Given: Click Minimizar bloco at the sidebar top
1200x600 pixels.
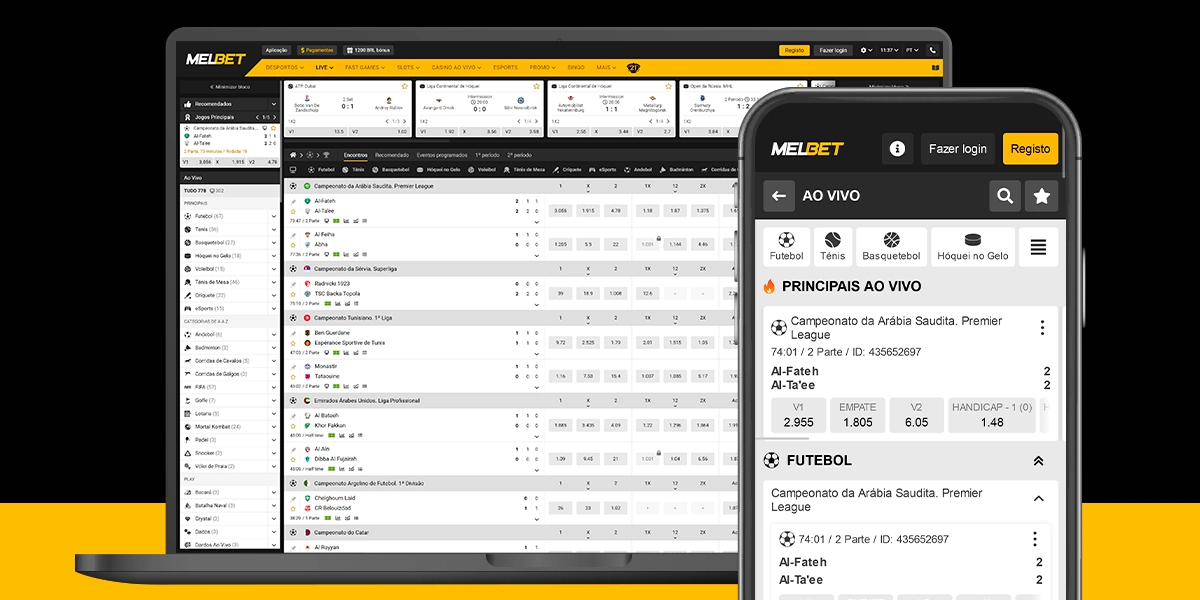Looking at the screenshot, I should 230,87.
